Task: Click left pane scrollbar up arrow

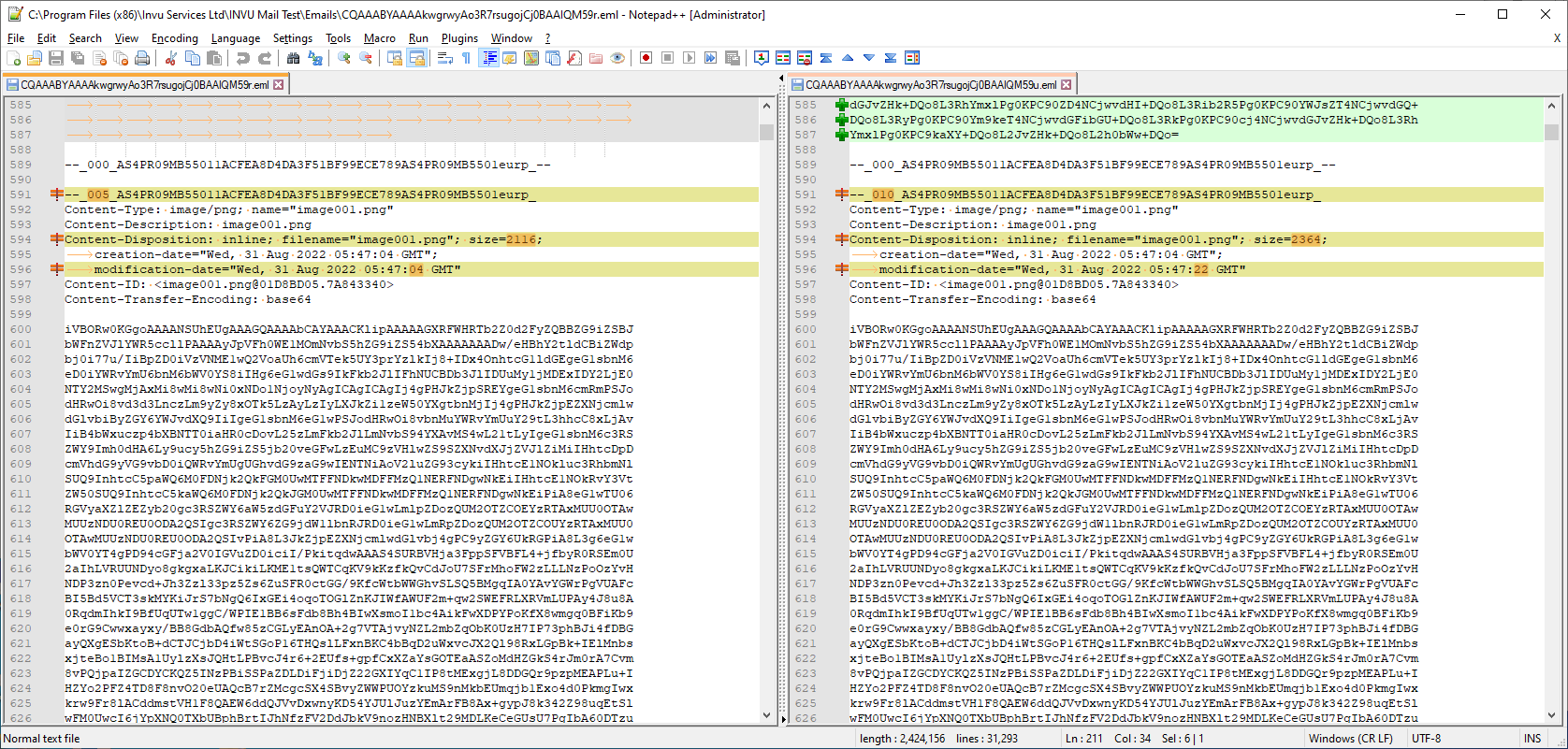Action: (x=767, y=105)
